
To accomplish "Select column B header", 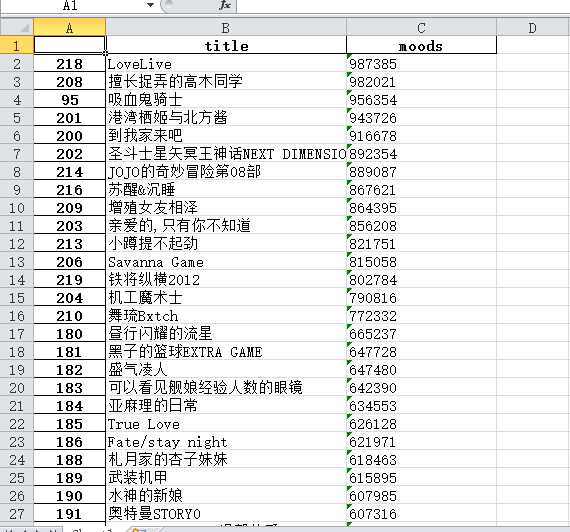I will 226,28.
